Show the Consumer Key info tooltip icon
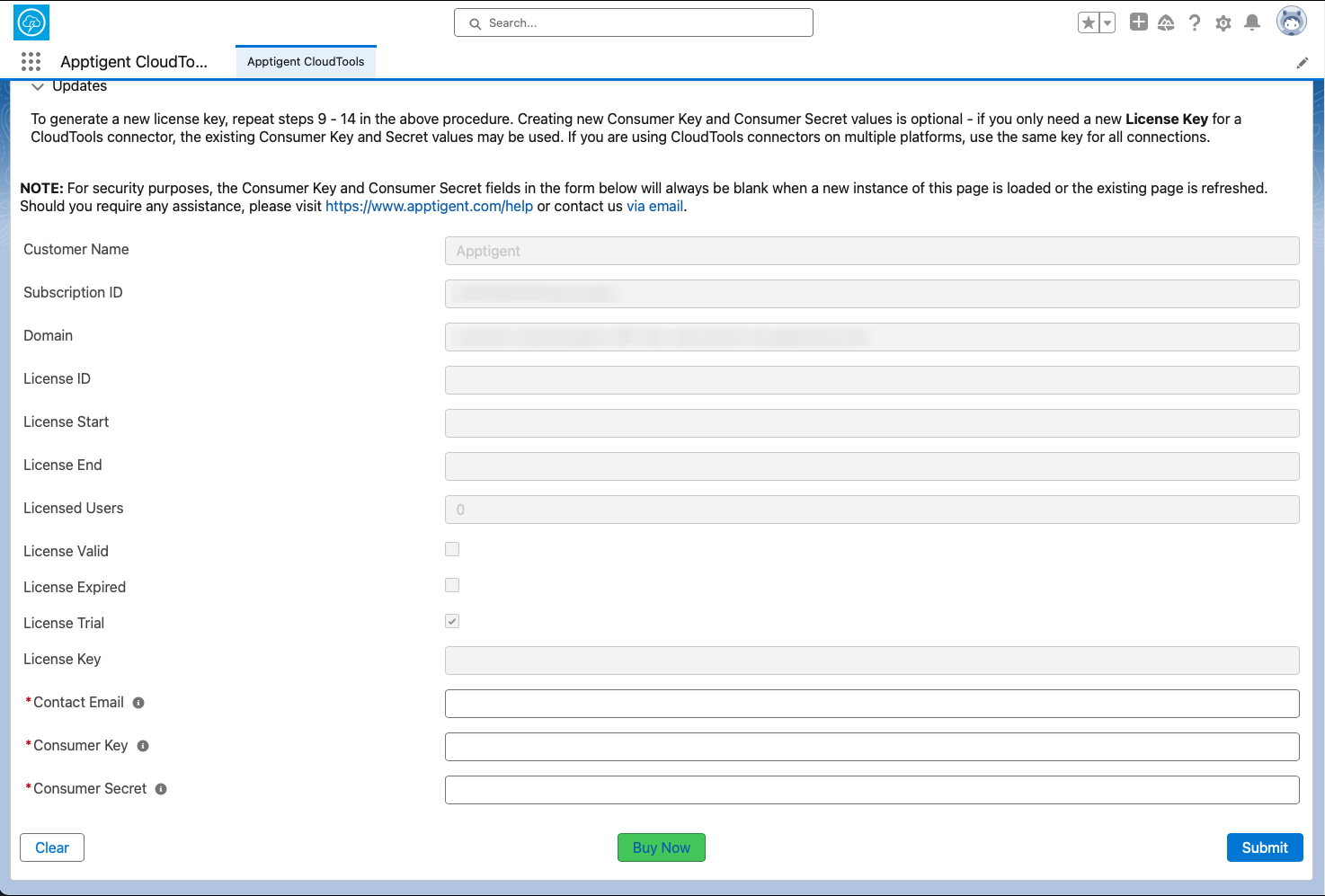 [143, 746]
